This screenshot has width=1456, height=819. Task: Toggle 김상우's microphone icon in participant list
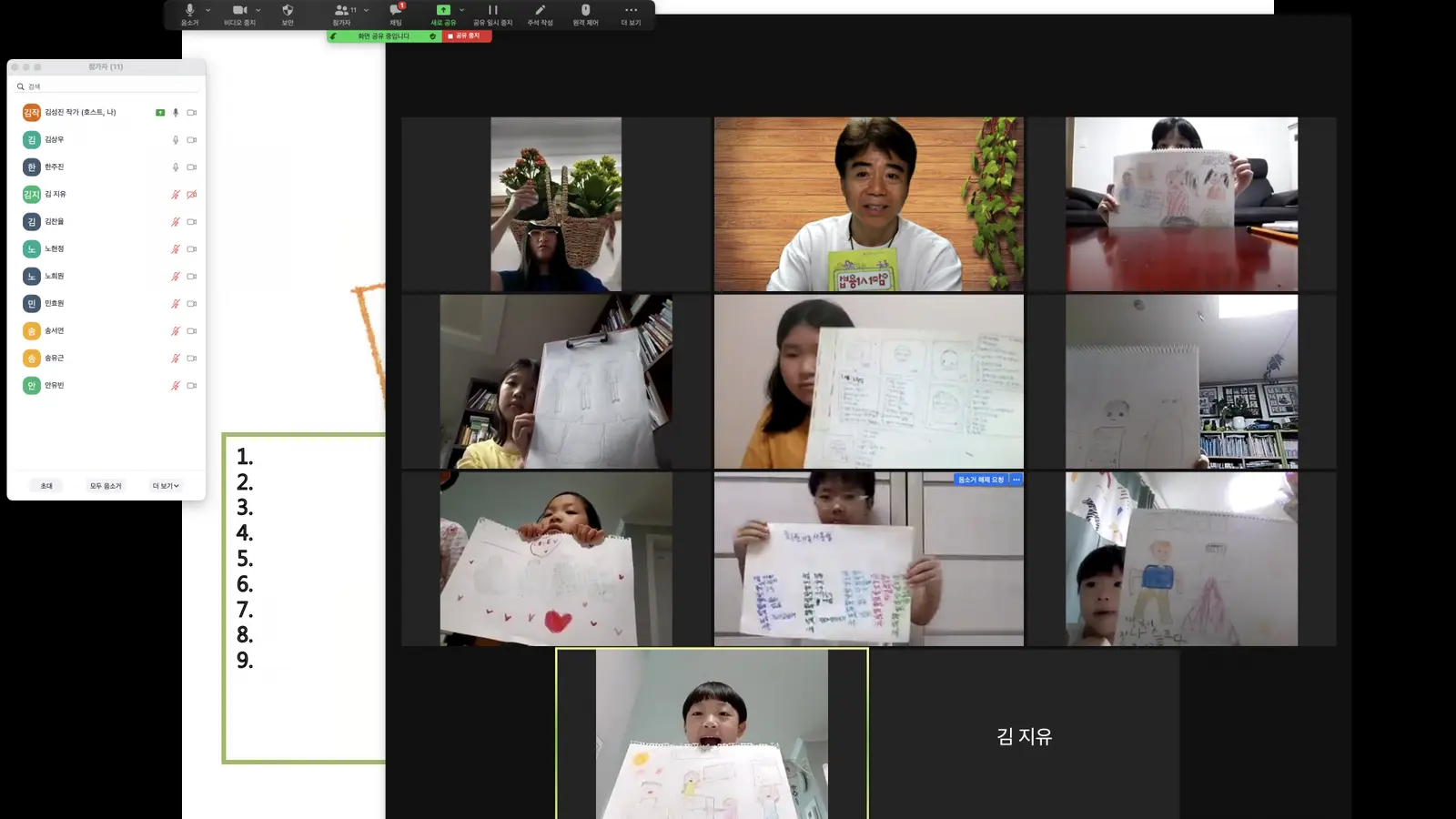176,140
